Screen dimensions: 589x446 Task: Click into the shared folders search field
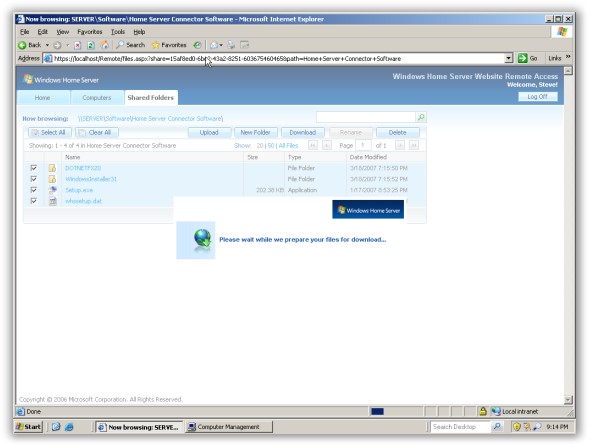click(x=366, y=117)
